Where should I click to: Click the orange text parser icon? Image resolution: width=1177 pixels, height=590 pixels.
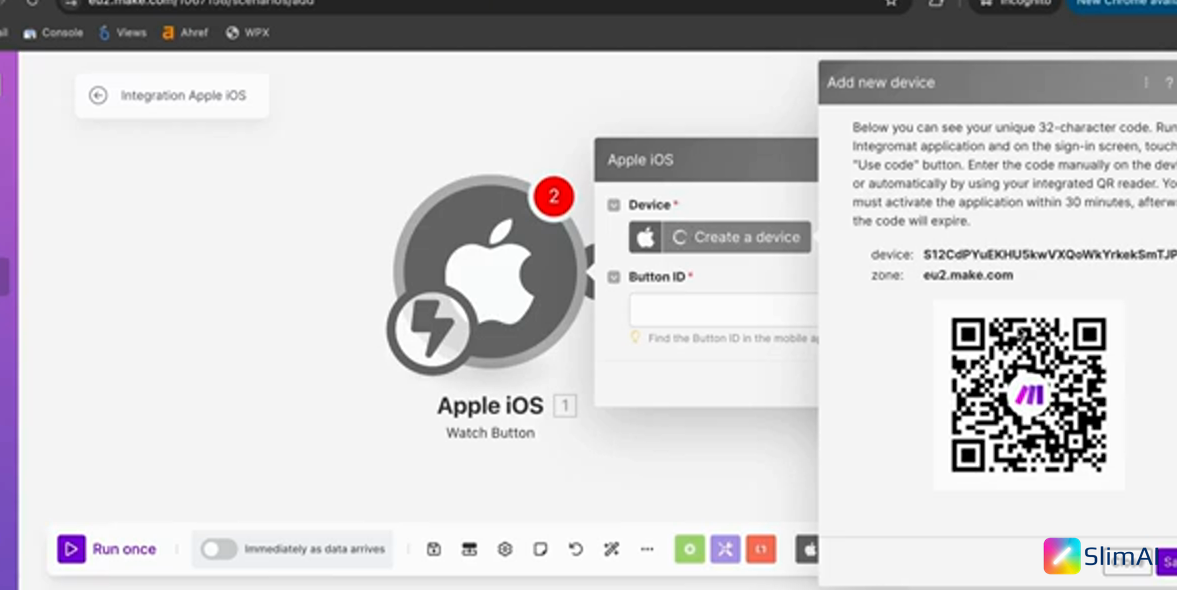coord(761,549)
